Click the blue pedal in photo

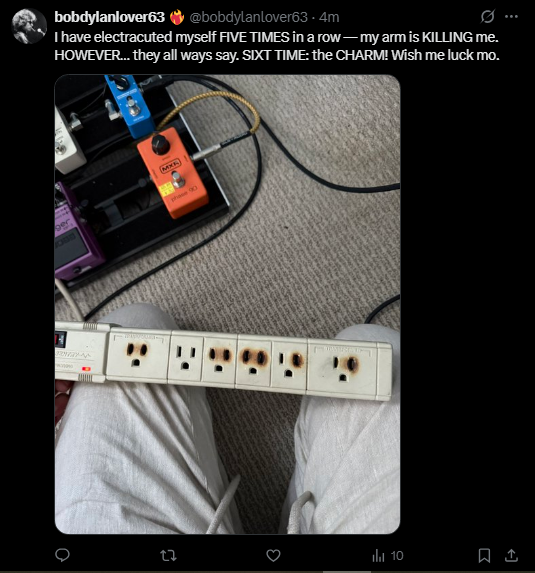pos(129,105)
